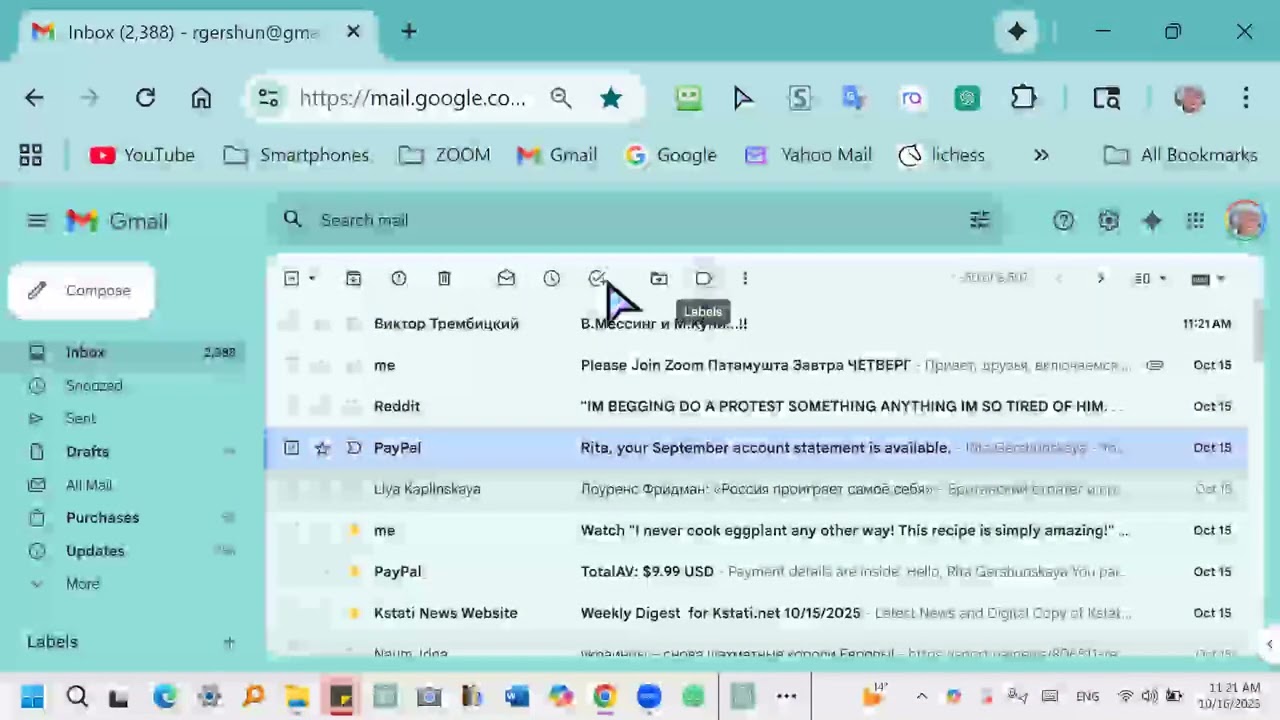1280x720 pixels.
Task: Click the Labels icon in toolbar
Action: tap(704, 279)
